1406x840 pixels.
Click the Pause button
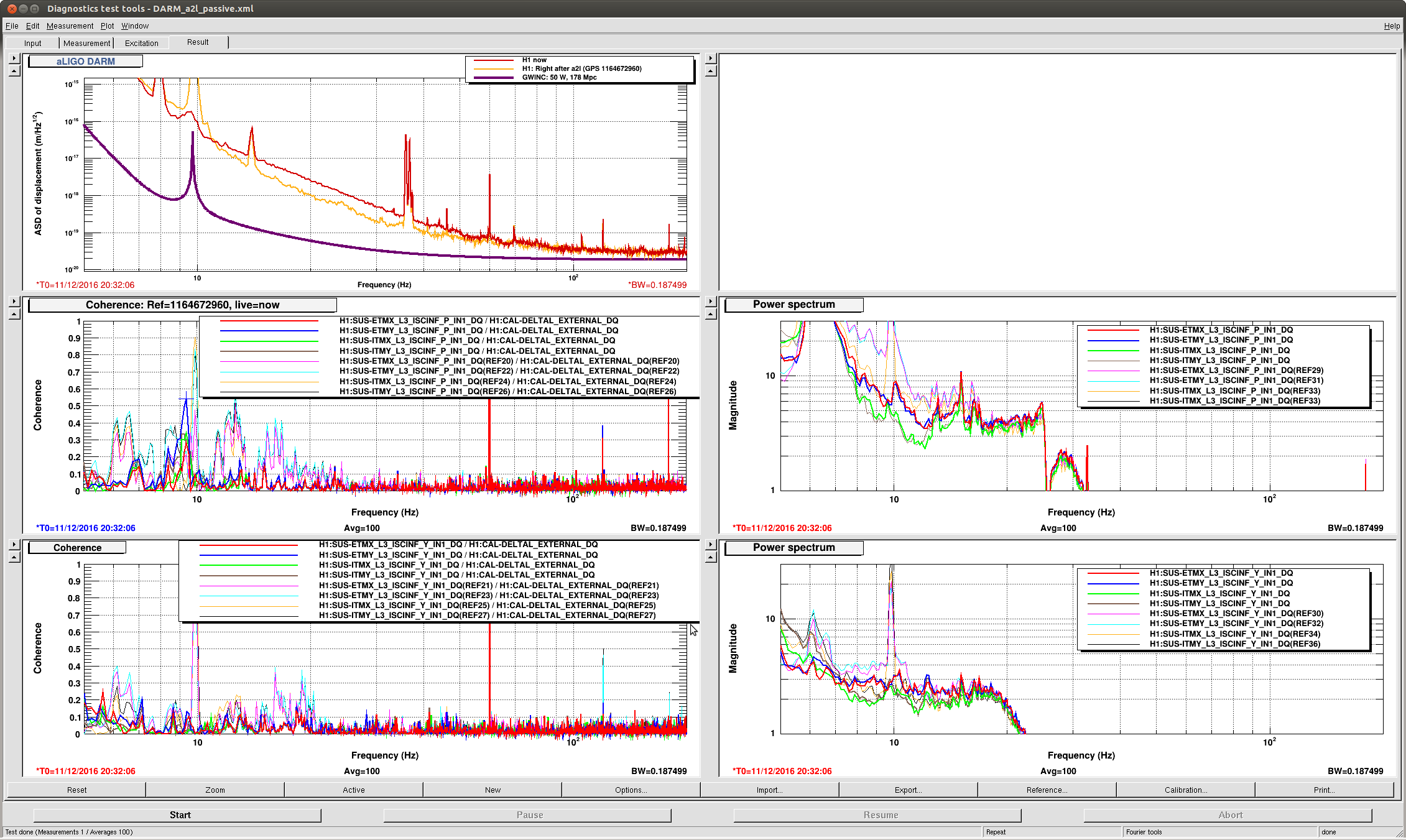(528, 815)
